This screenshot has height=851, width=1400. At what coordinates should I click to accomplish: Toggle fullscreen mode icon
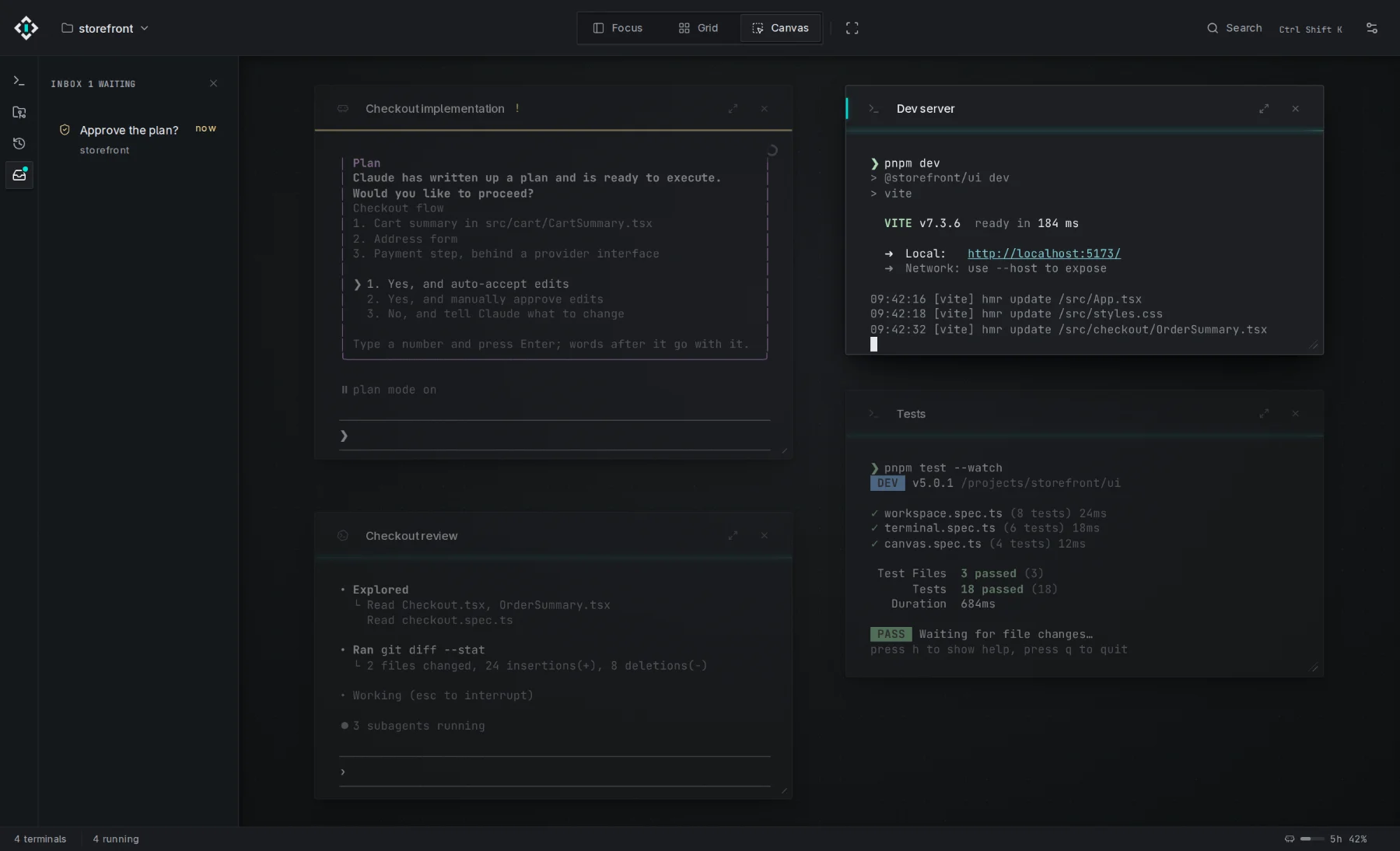[x=852, y=28]
